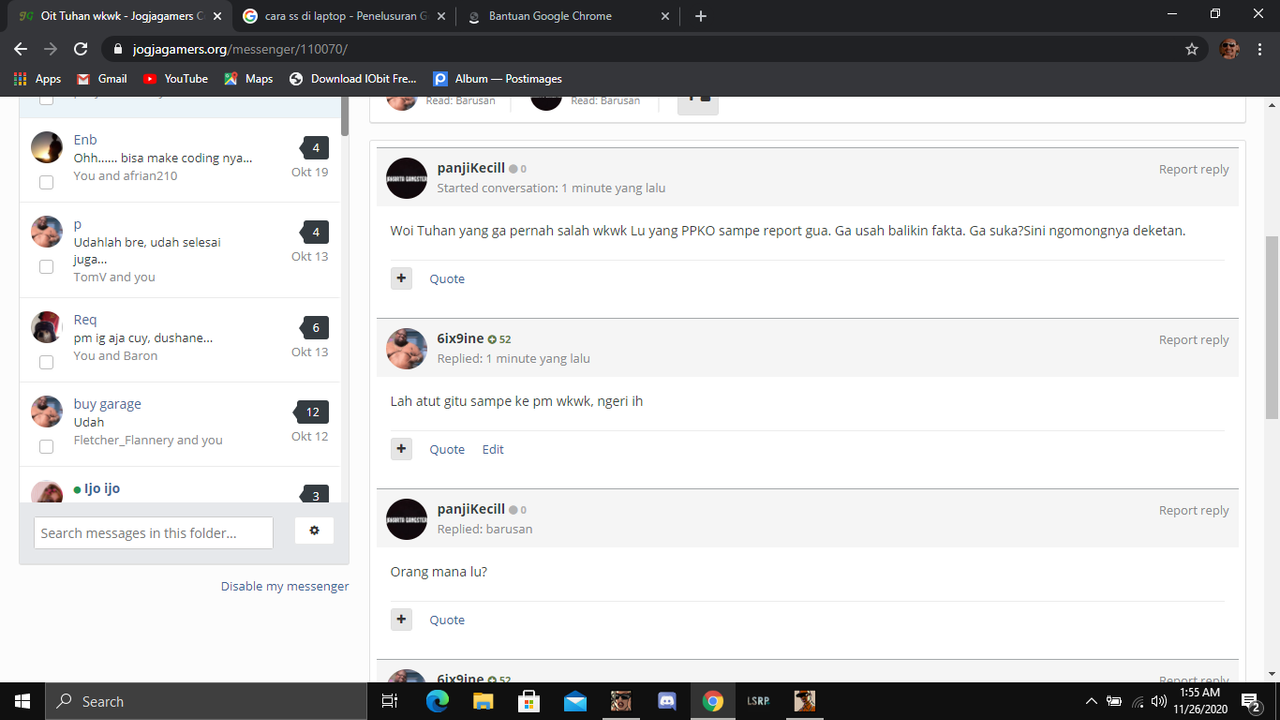Viewport: 1280px width, 720px height.
Task: Show hidden system tray icons
Action: pyautogui.click(x=1091, y=701)
